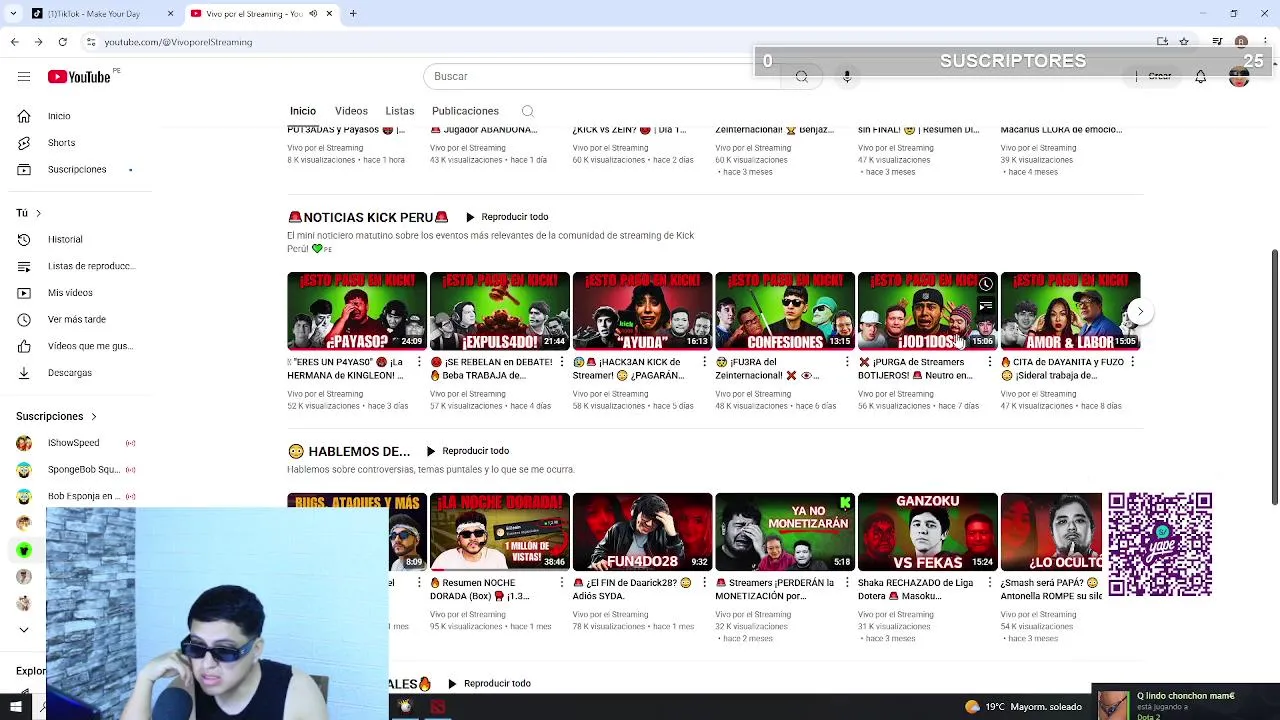Open options for AYUDA video

pos(705,362)
